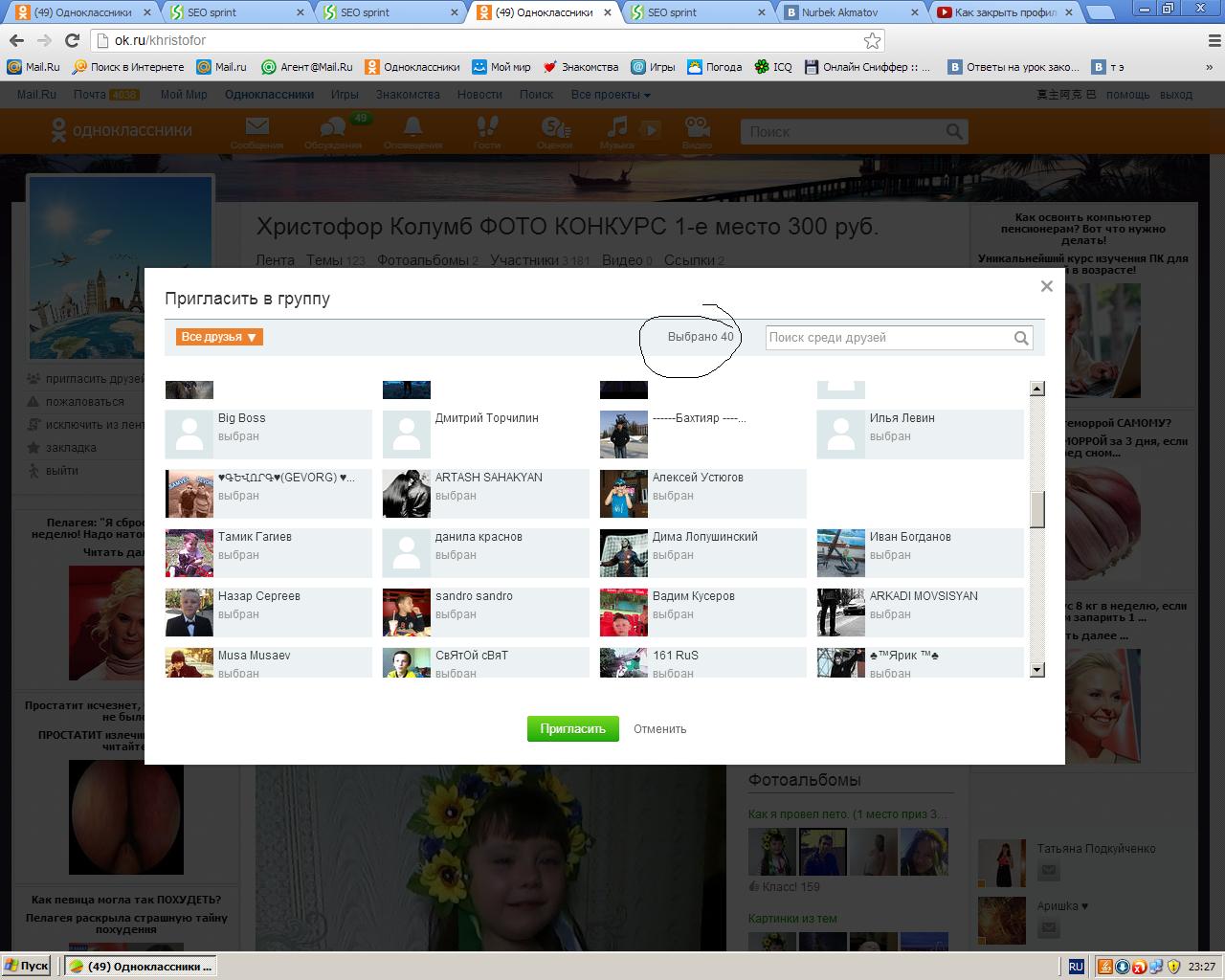Click the browser back arrow
The image size is (1225, 980).
(16, 40)
